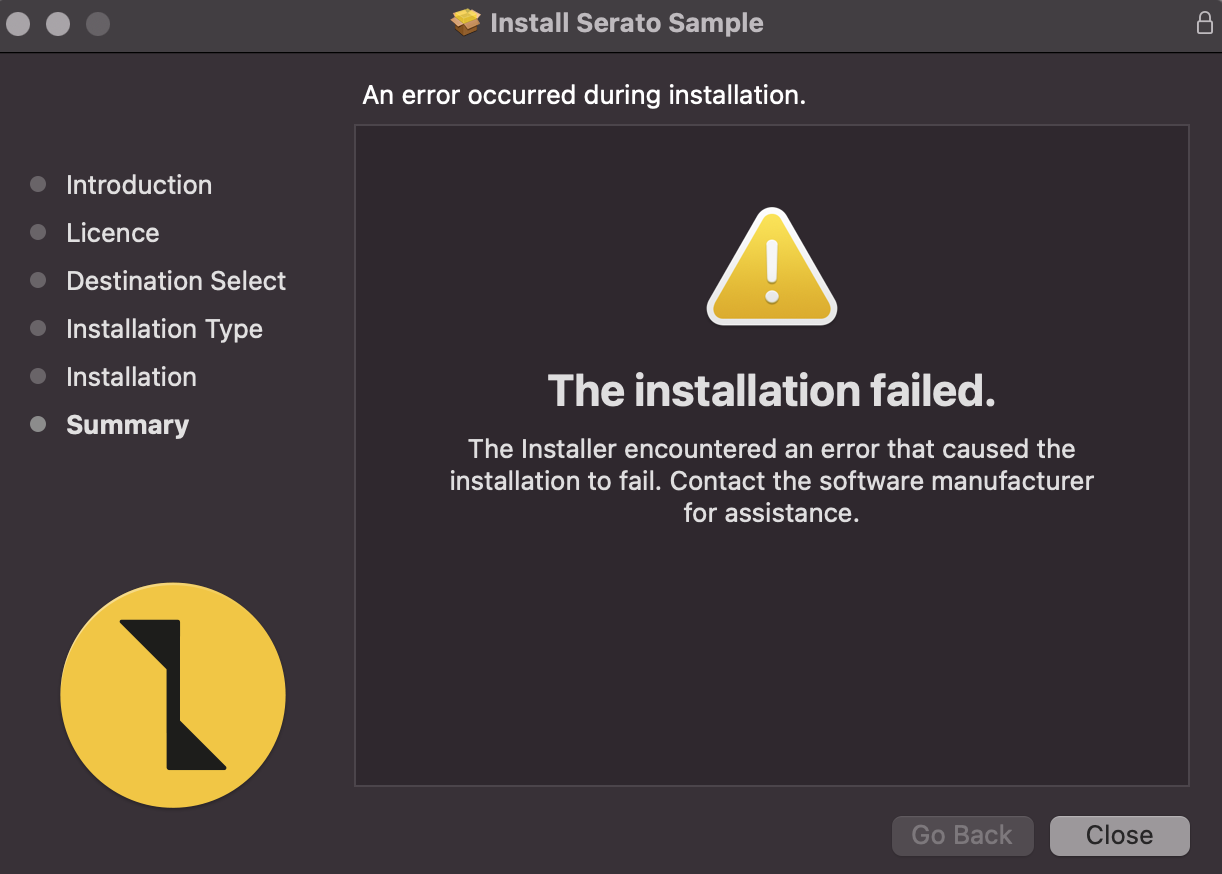The height and width of the screenshot is (874, 1222).
Task: Select the Licence step in sidebar
Action: (113, 233)
